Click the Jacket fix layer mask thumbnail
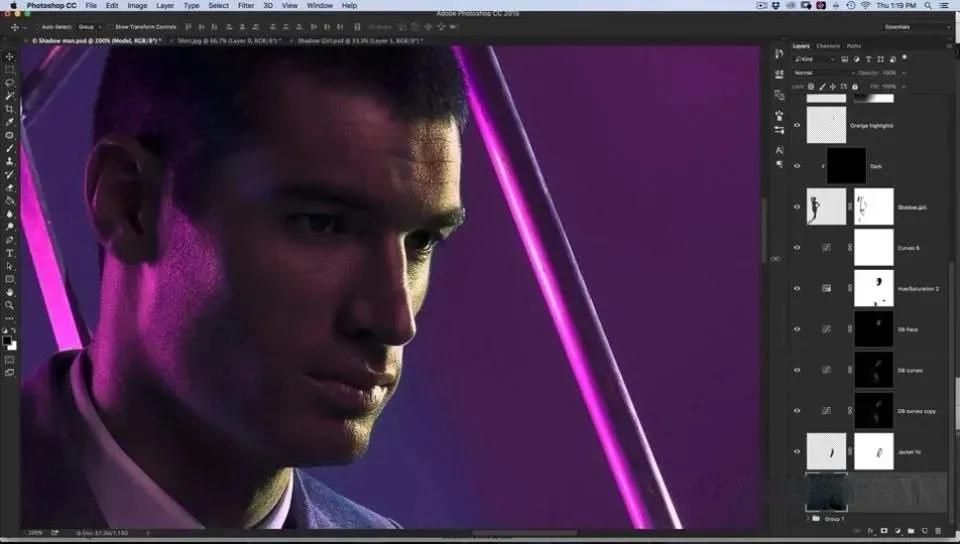Screen dimensions: 960x544 [874, 451]
